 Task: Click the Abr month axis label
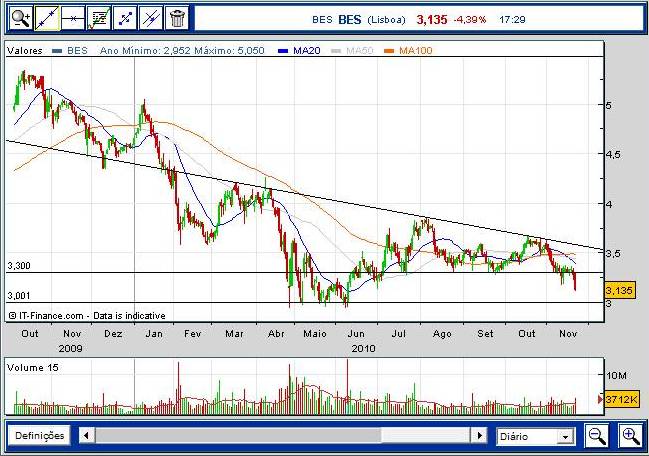click(x=276, y=334)
